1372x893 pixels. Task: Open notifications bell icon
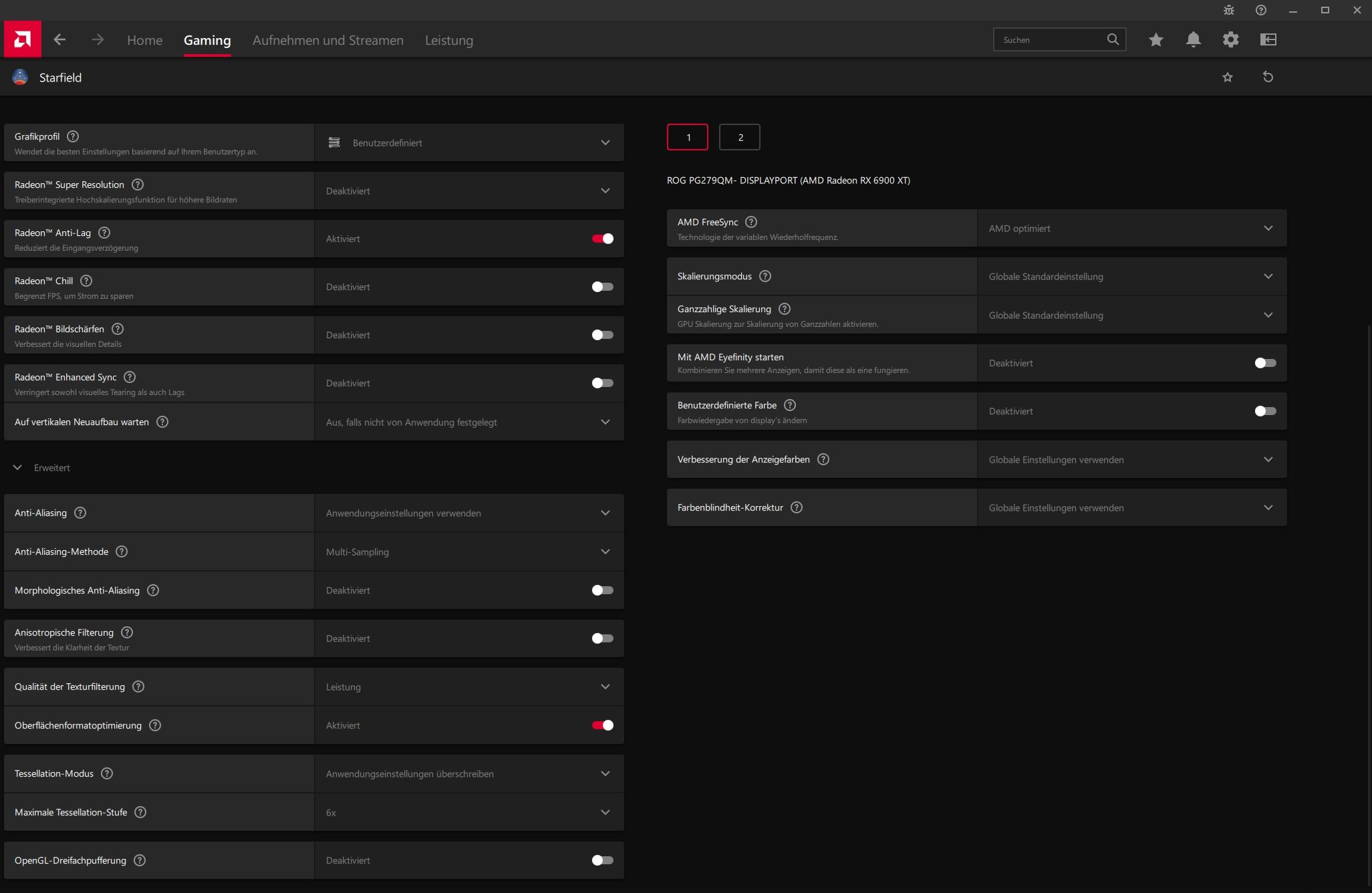pos(1193,40)
